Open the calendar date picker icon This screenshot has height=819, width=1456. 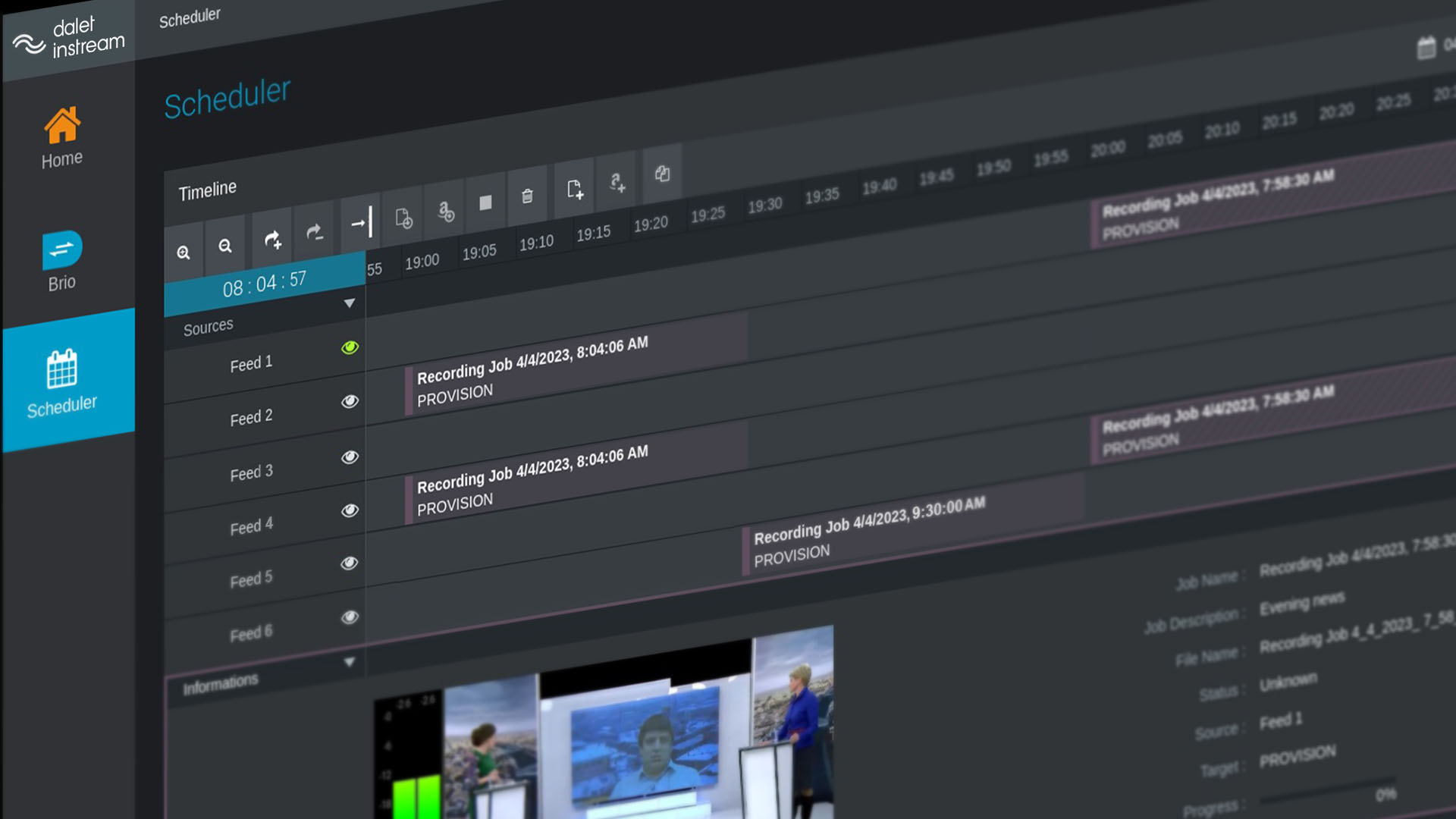[1426, 48]
